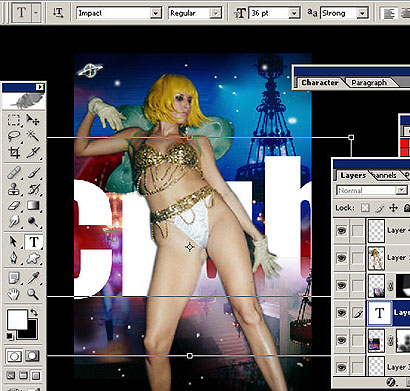Select the Gradient tool

pyautogui.click(x=33, y=205)
